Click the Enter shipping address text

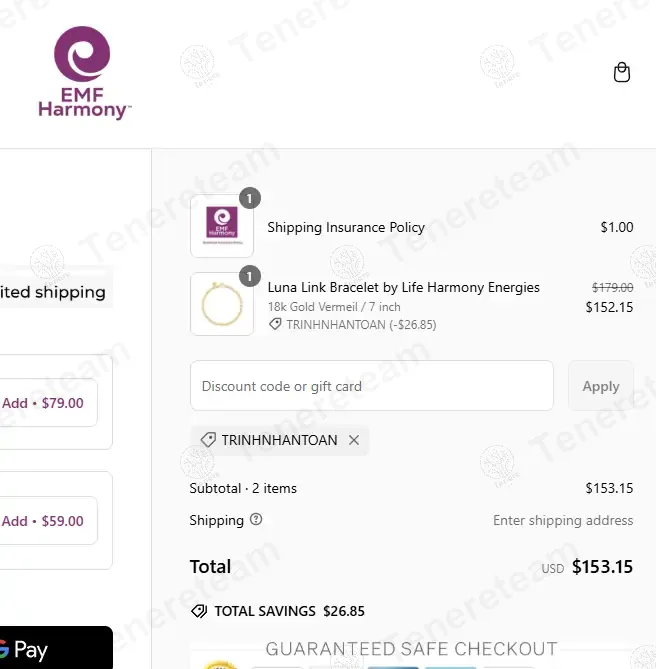pos(563,520)
